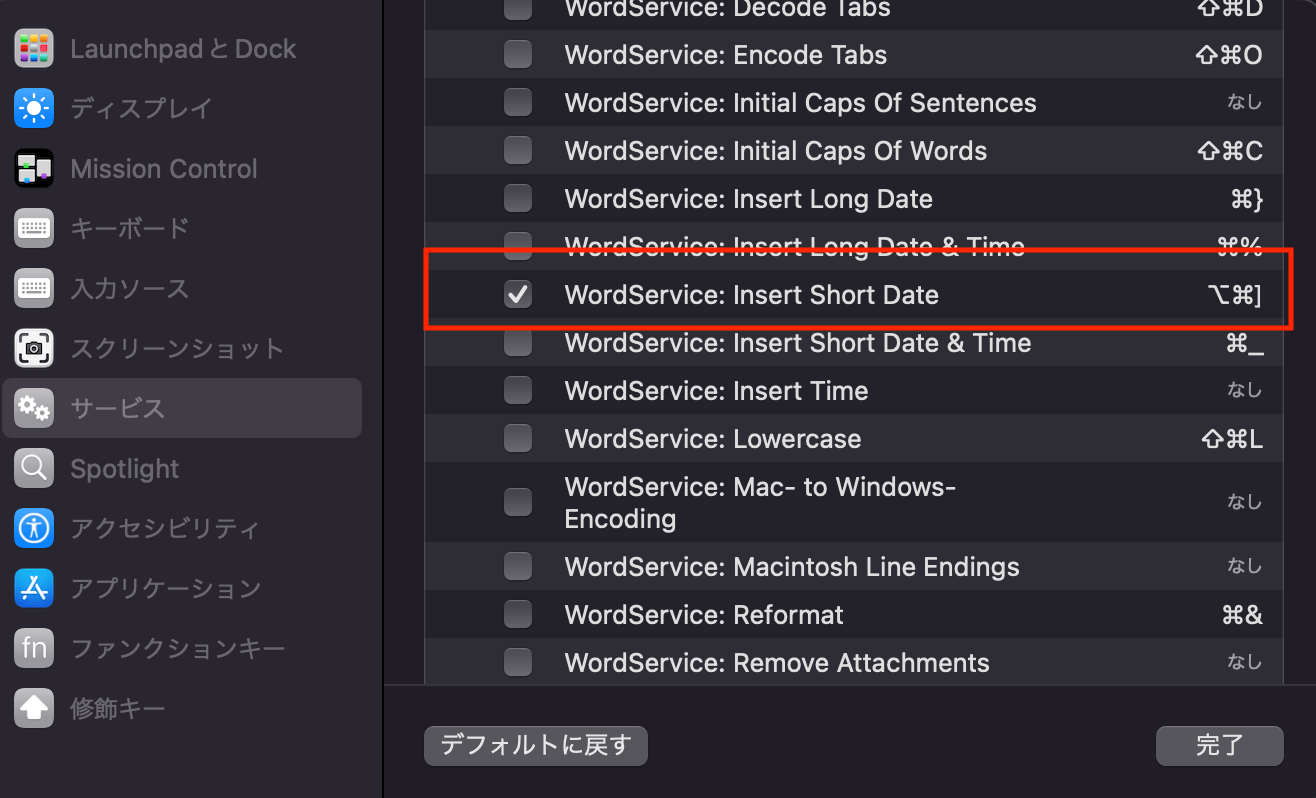Check WordService: Lowercase checkbox

coord(518,439)
